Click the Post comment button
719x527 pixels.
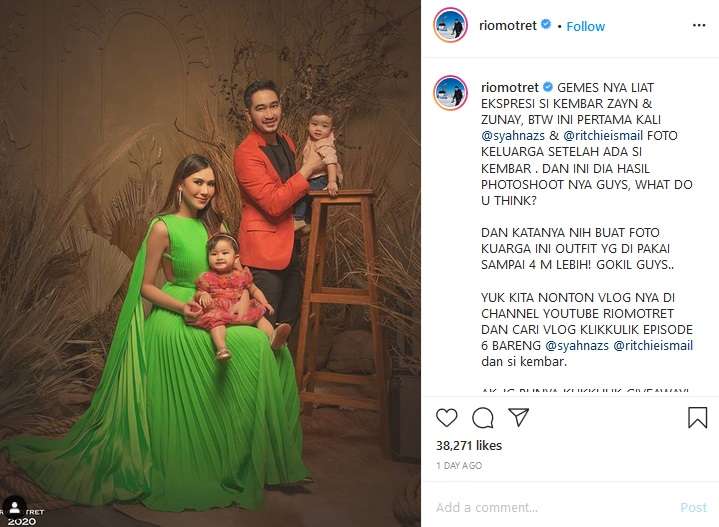693,507
